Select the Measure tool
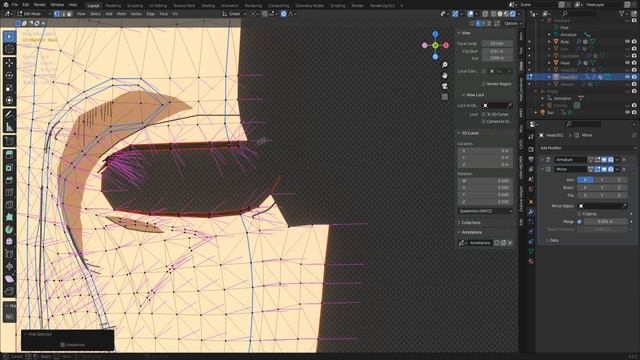The height and width of the screenshot is (360, 640). click(9, 127)
